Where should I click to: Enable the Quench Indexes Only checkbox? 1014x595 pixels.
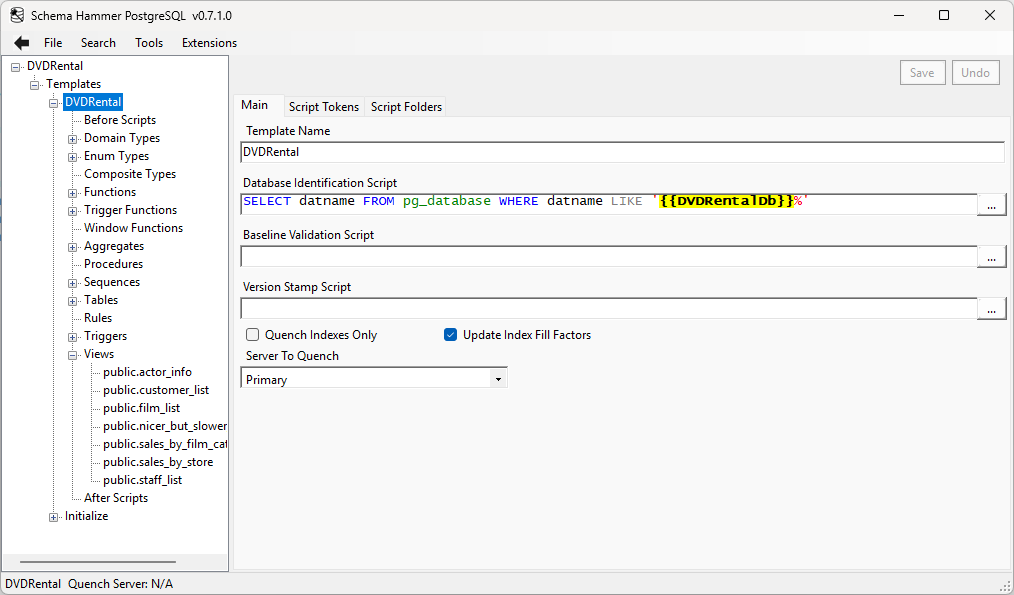pos(252,334)
